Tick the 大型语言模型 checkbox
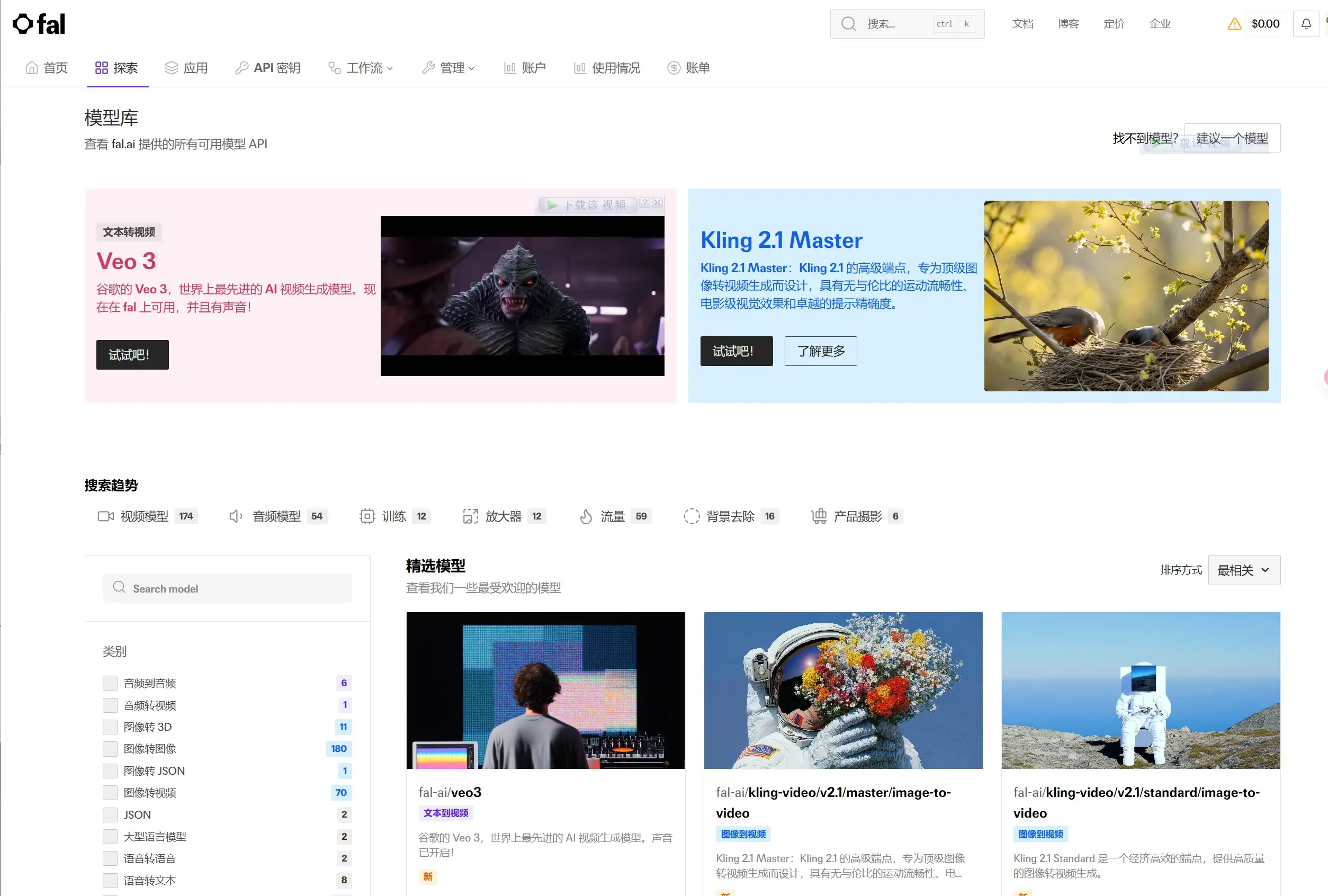 (x=110, y=837)
